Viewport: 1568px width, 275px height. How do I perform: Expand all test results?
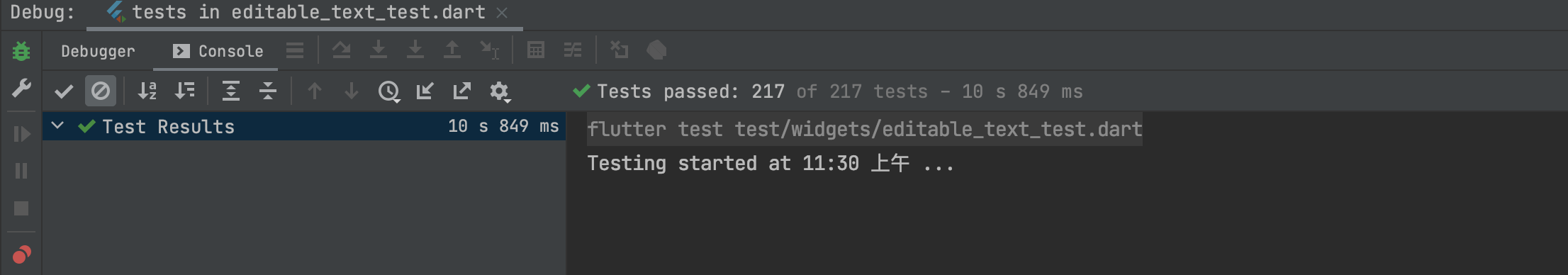tap(231, 91)
